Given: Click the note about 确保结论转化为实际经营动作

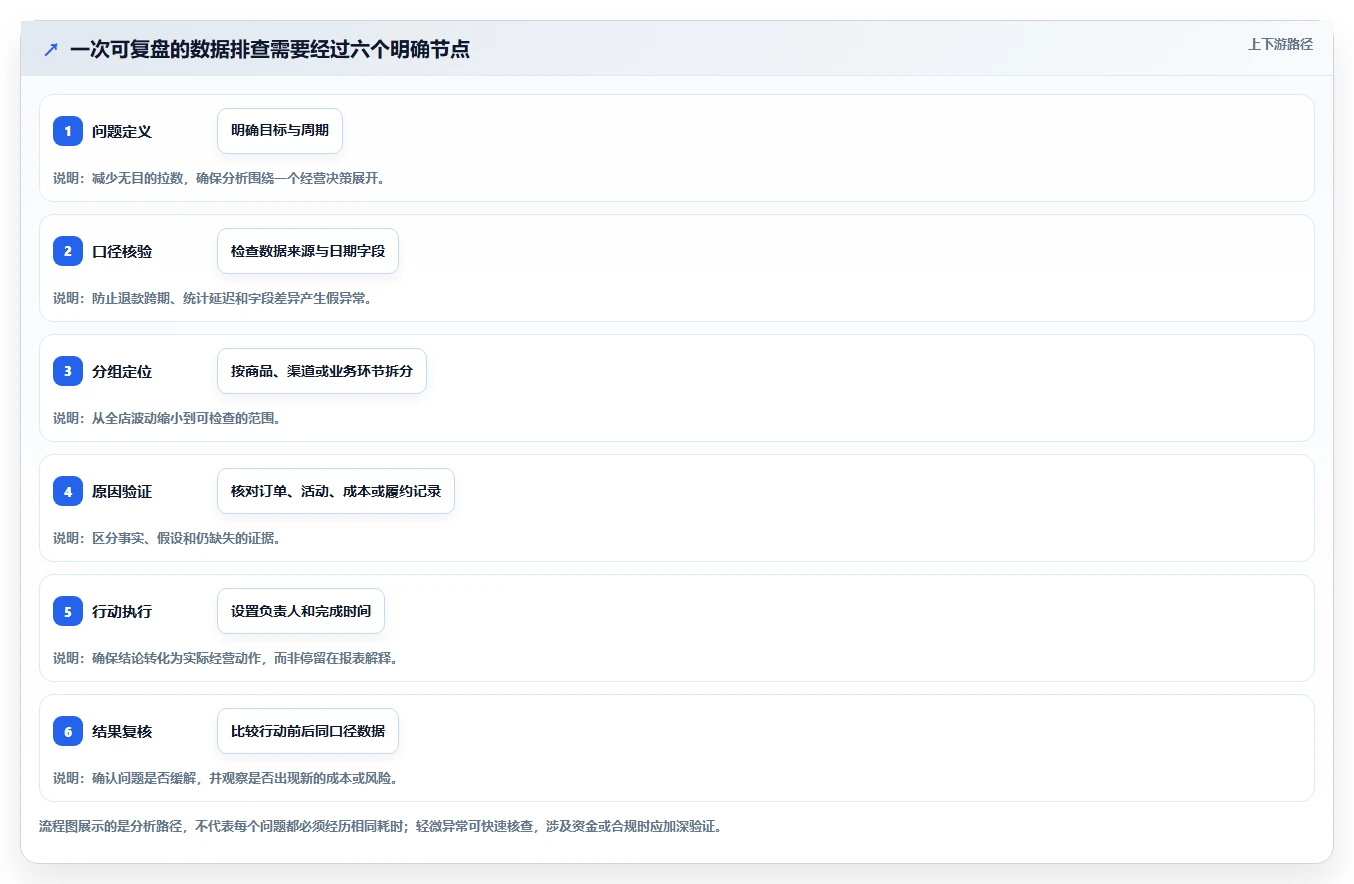Looking at the screenshot, I should pyautogui.click(x=226, y=658).
